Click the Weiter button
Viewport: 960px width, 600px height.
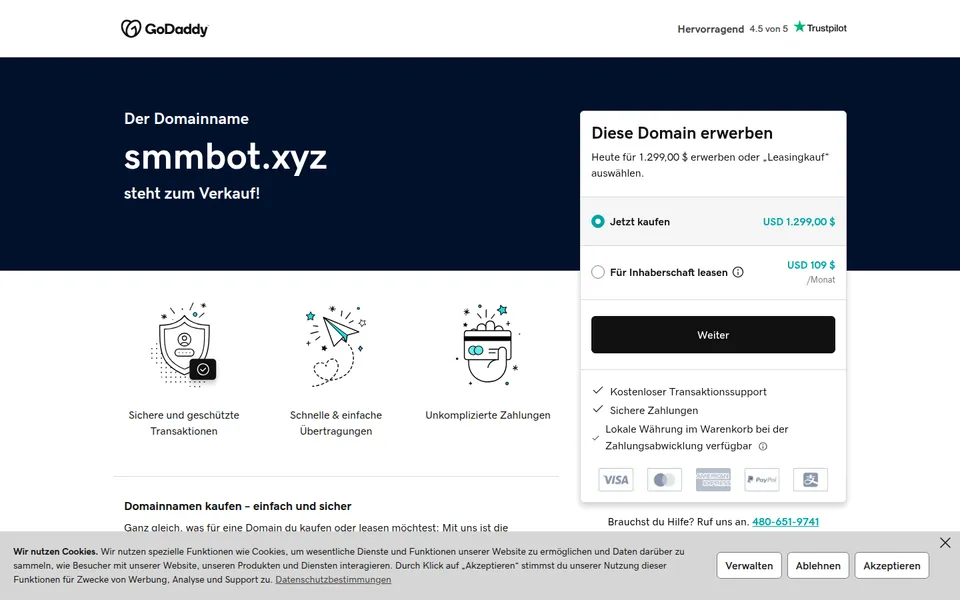(x=713, y=335)
